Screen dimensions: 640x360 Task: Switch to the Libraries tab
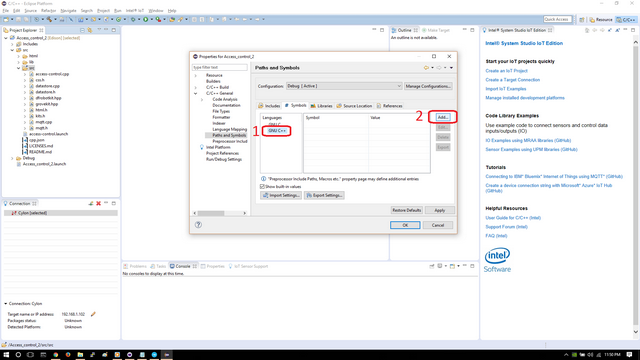click(322, 106)
